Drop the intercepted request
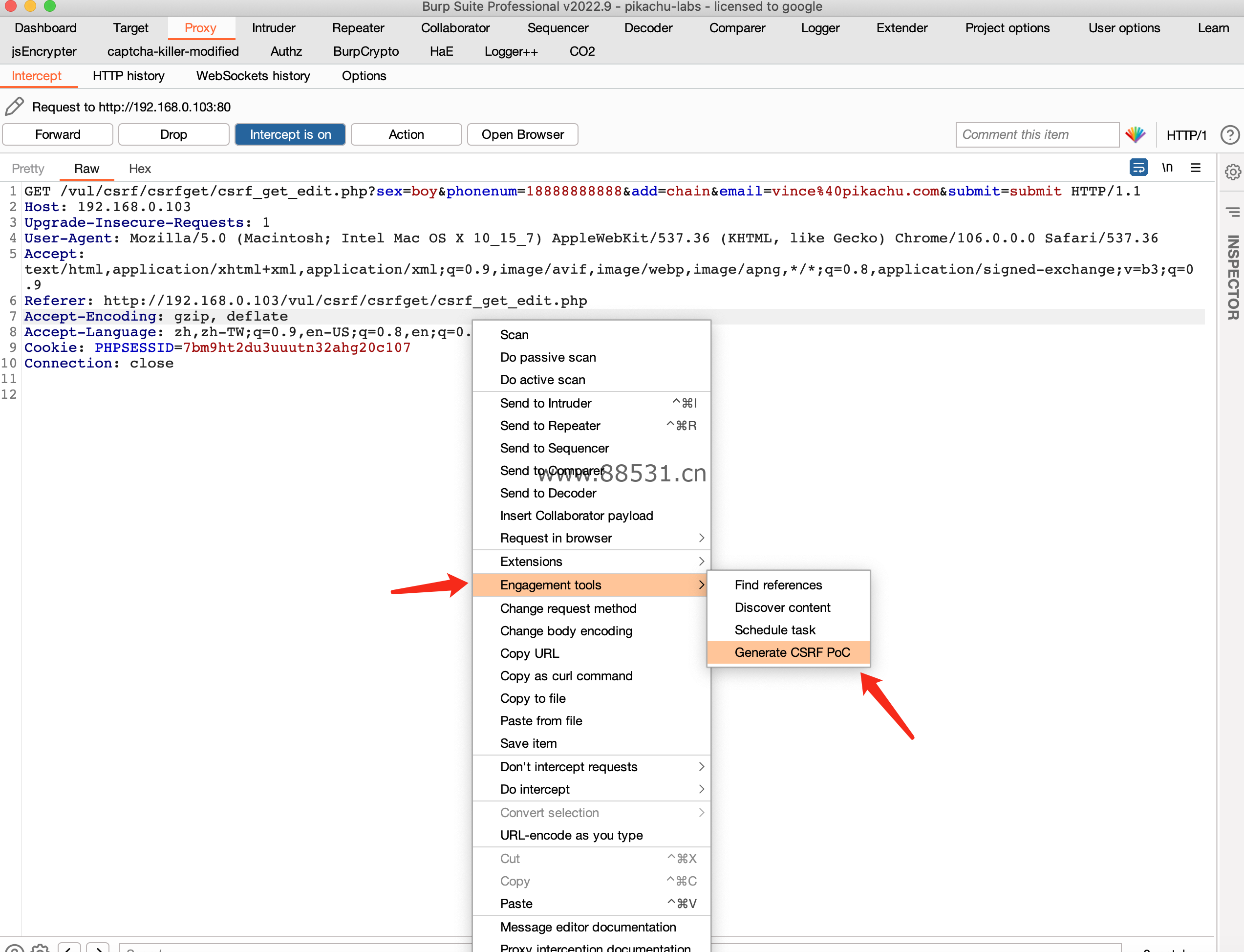Viewport: 1244px width, 952px height. click(x=173, y=134)
